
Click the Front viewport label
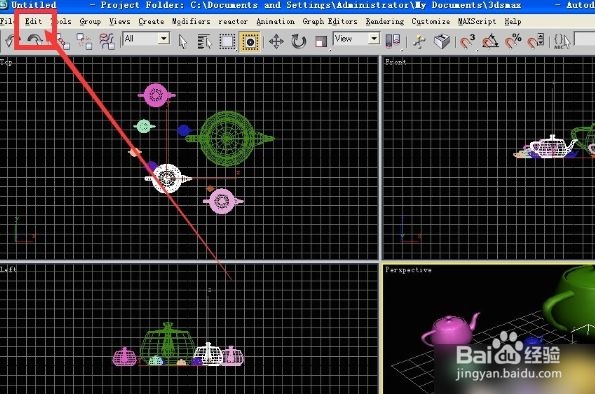[395, 62]
